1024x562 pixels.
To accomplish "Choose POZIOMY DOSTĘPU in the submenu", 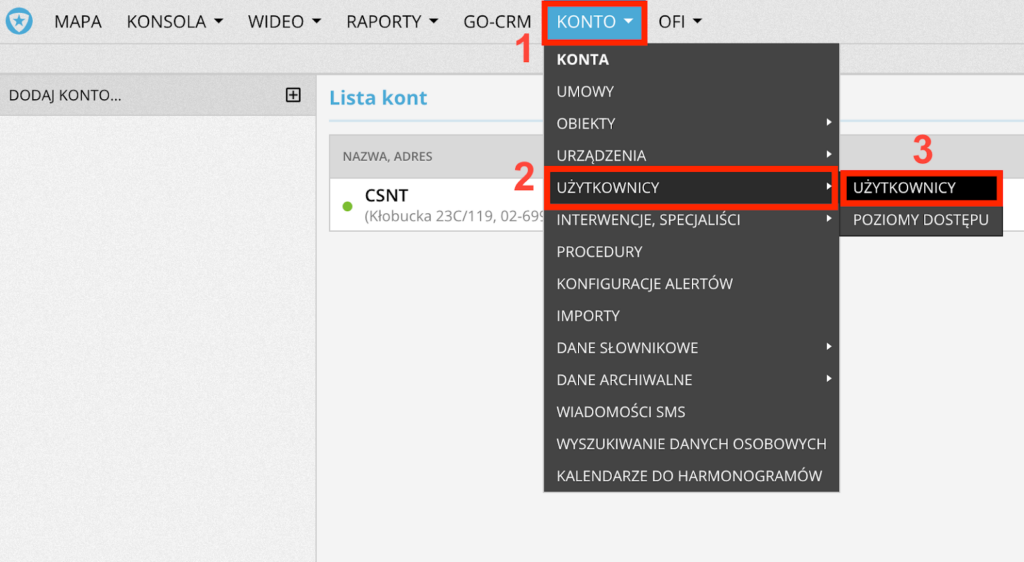I will [x=920, y=220].
